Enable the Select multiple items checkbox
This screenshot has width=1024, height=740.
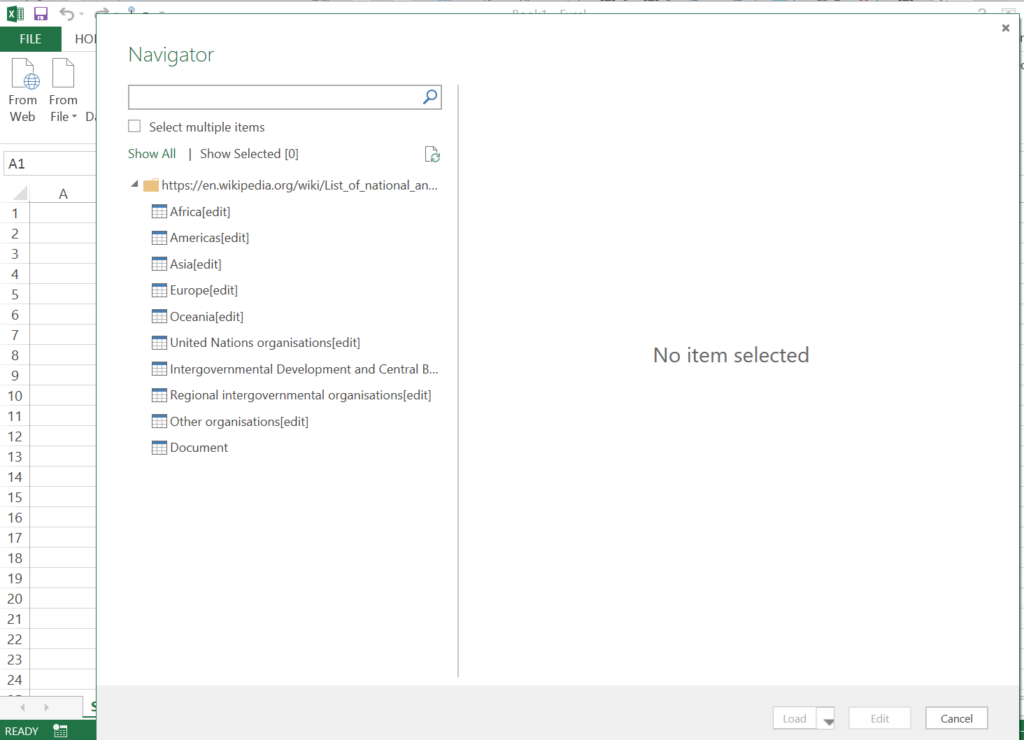(134, 127)
